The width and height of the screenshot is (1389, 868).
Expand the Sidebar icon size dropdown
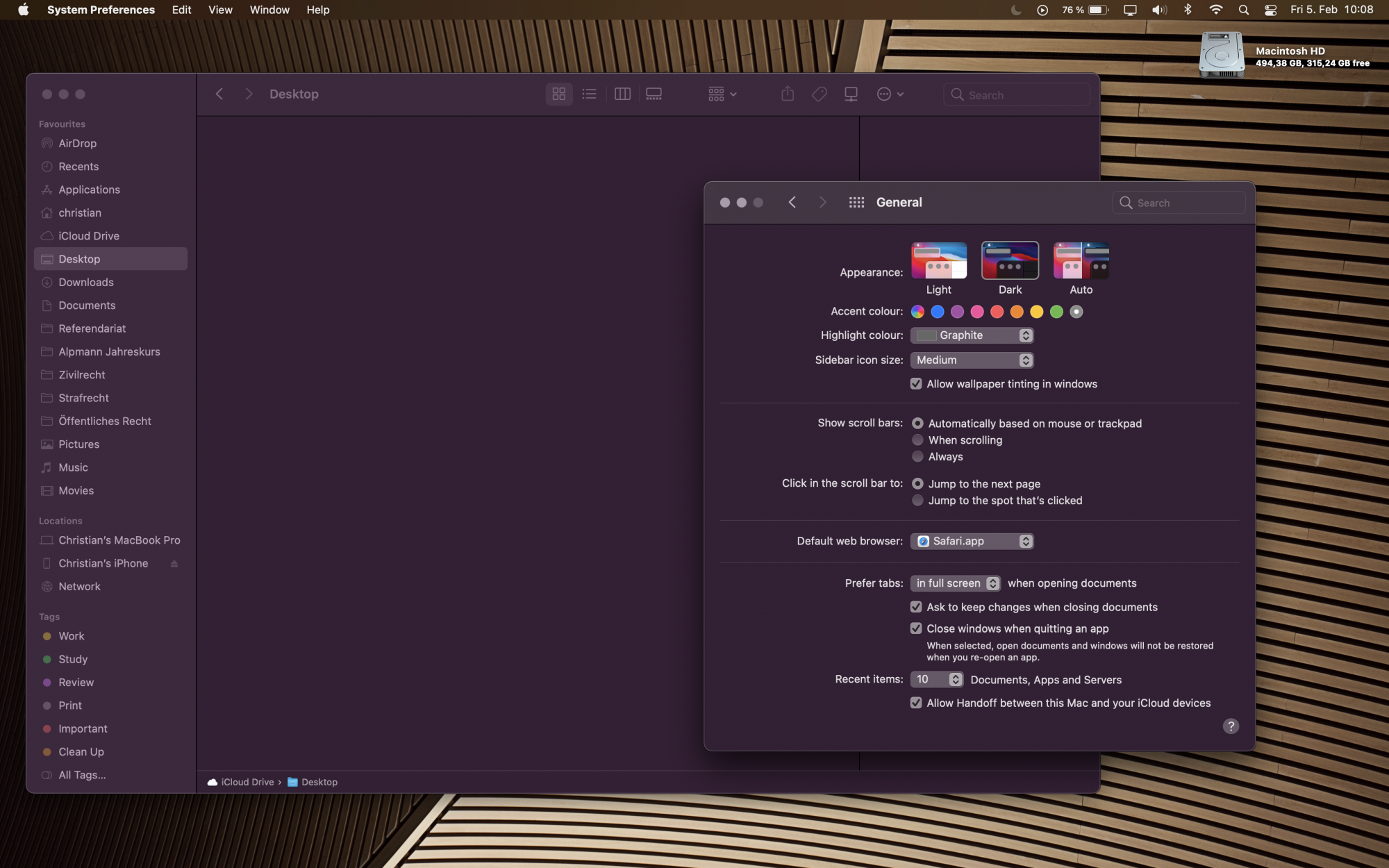(971, 359)
